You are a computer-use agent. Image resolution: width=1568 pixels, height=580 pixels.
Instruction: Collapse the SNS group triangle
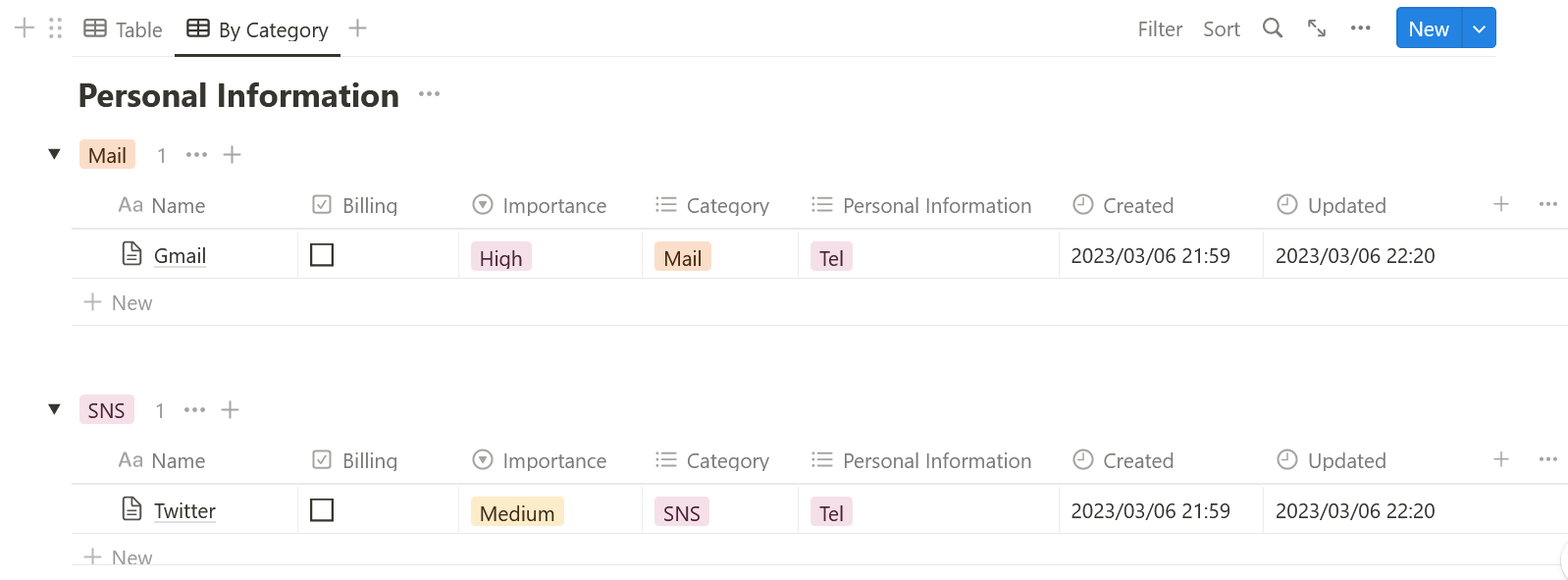55,409
